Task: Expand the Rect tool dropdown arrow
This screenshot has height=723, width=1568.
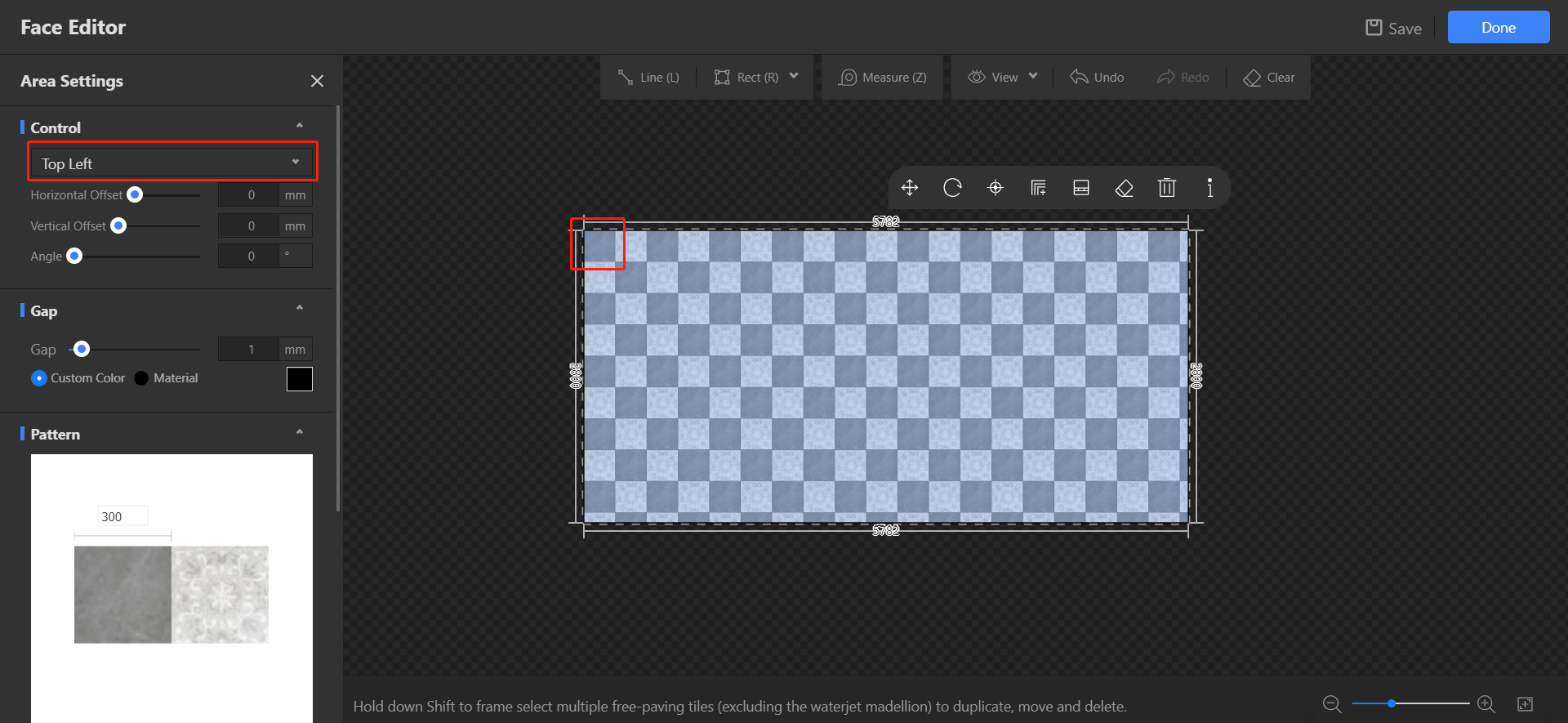Action: 794,76
